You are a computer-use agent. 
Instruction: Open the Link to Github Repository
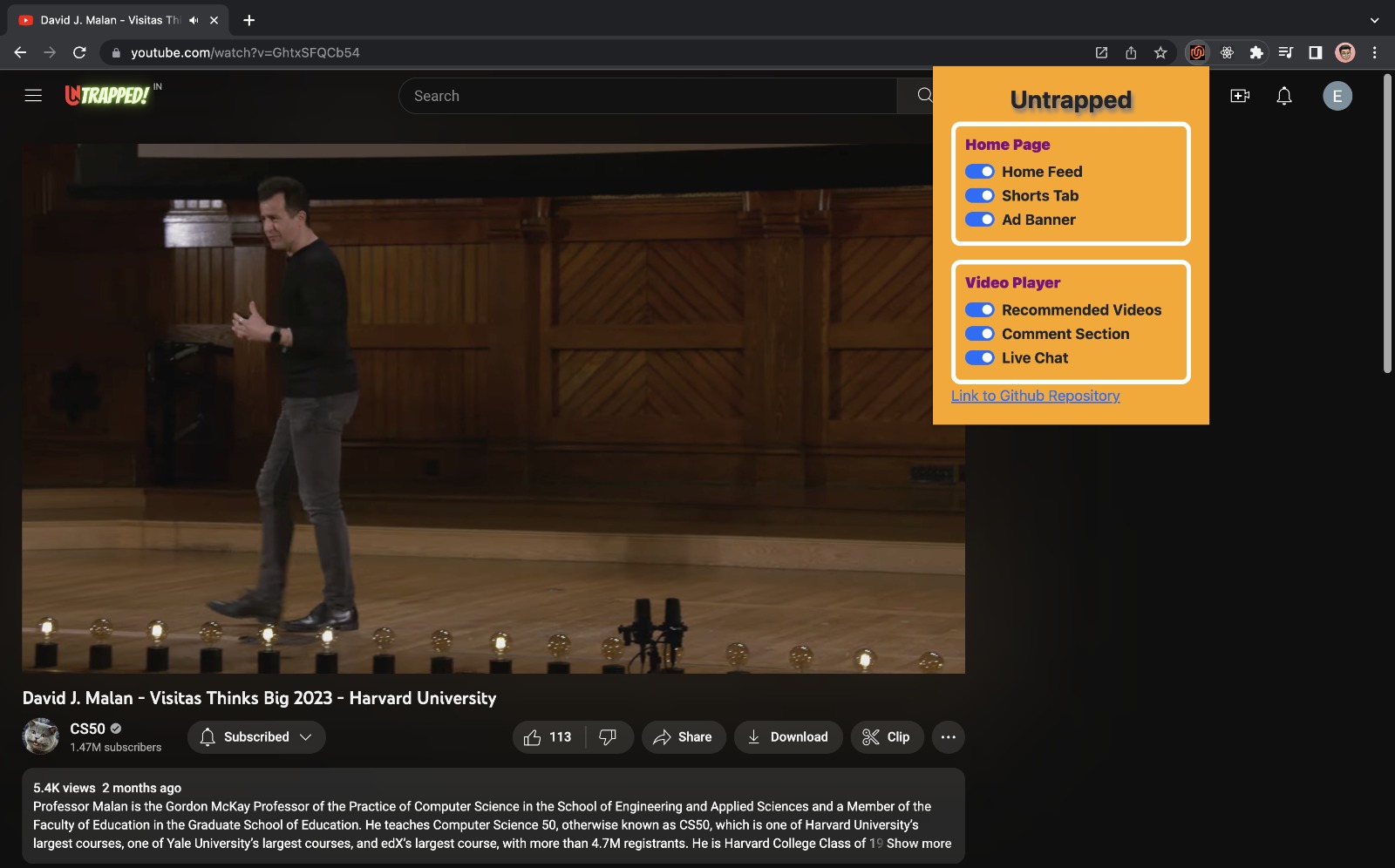(1035, 396)
